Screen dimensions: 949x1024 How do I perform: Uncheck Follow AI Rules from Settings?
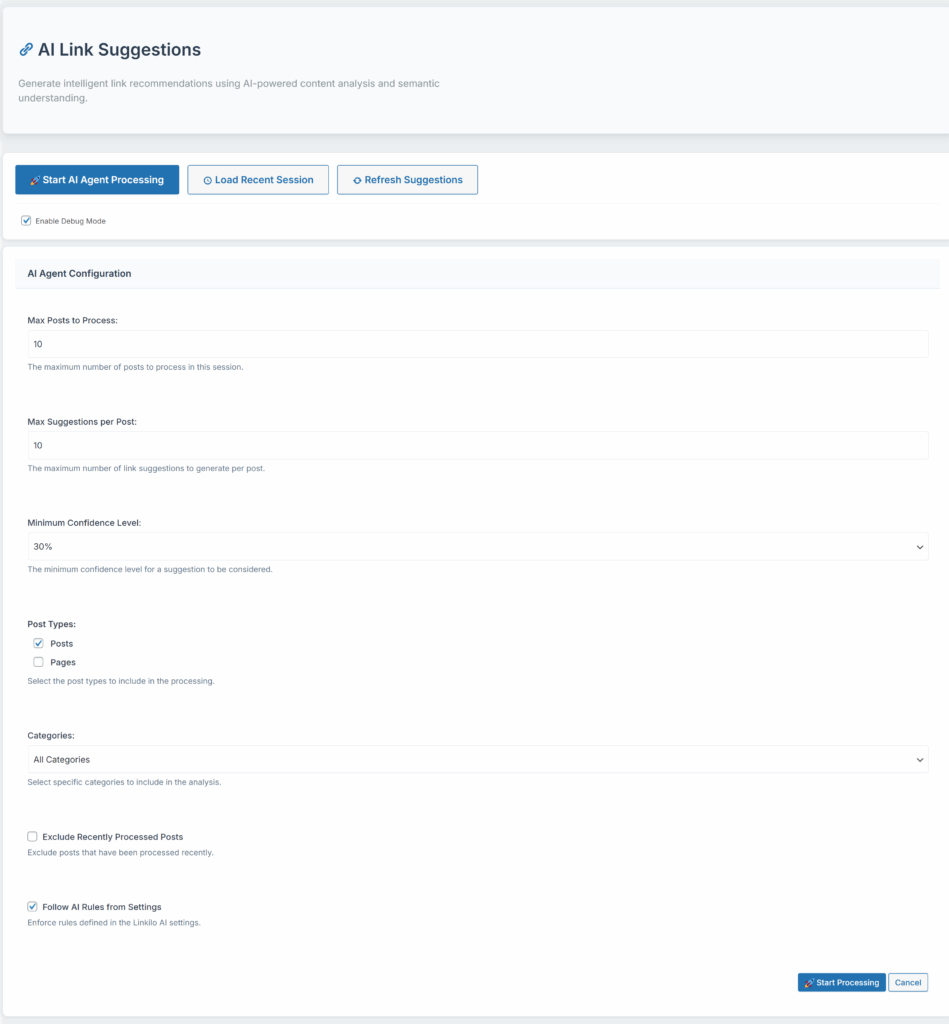tap(32, 906)
